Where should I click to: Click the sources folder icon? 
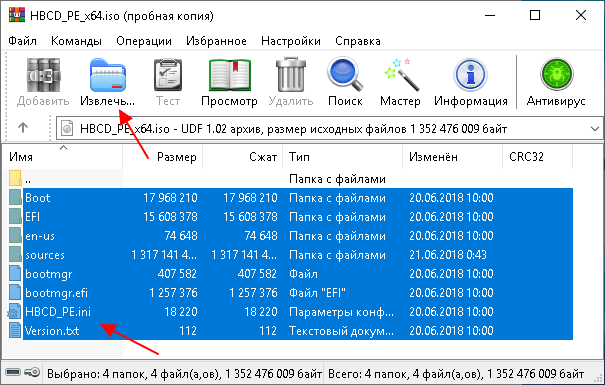(15, 255)
